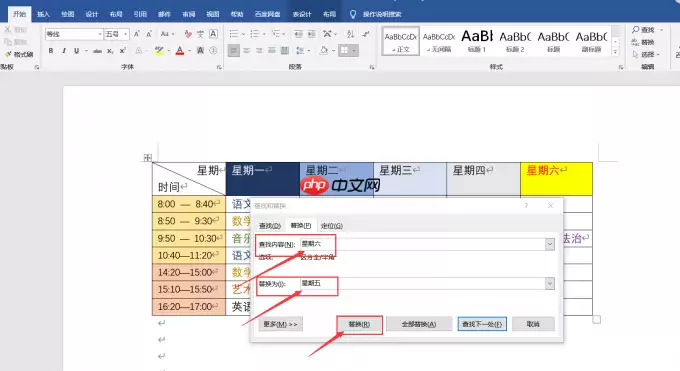Image resolution: width=680 pixels, height=371 pixels.
Task: Click the Tell Me search box
Action: 382,14
